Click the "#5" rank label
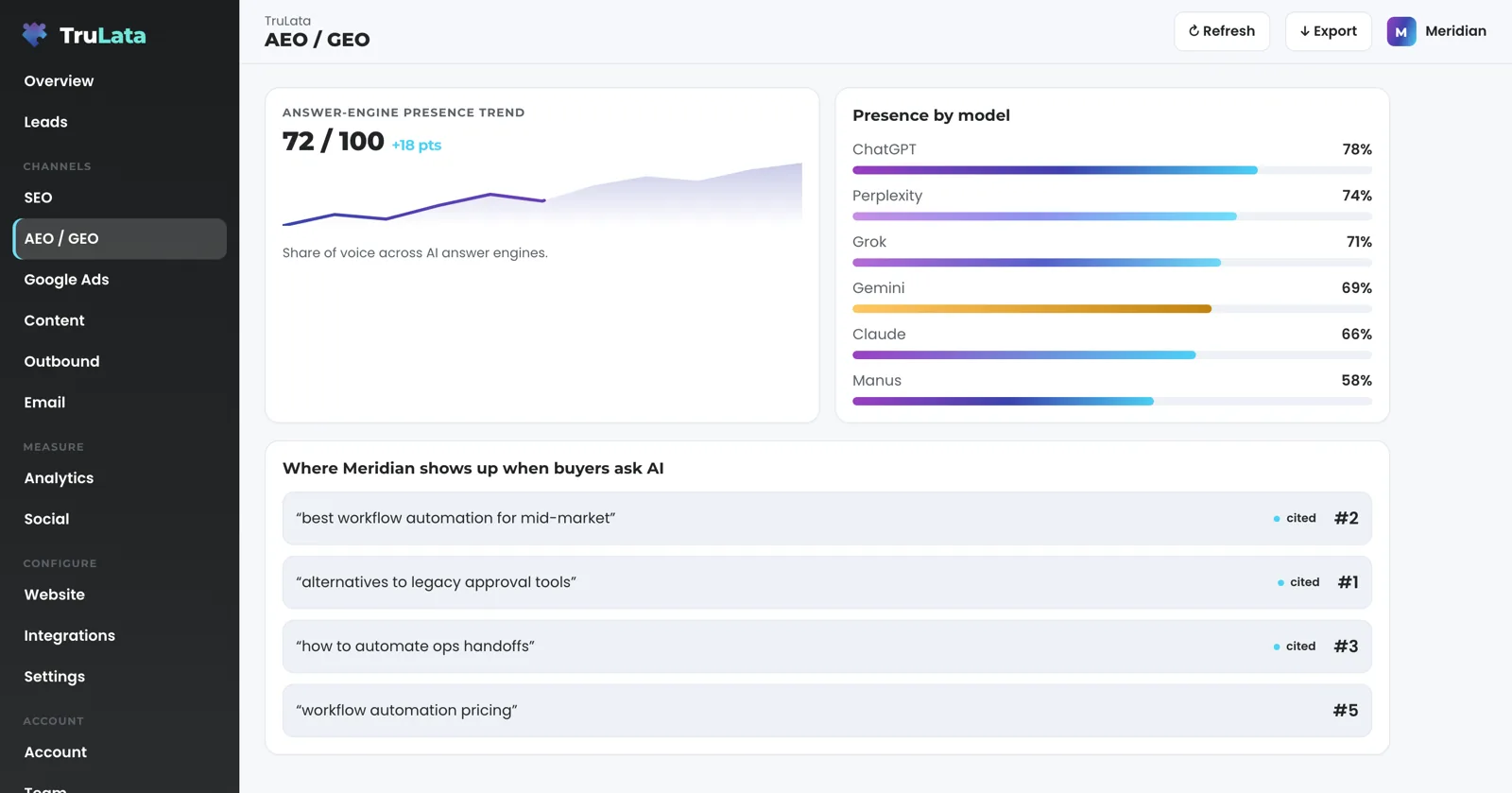1512x793 pixels. pyautogui.click(x=1347, y=711)
